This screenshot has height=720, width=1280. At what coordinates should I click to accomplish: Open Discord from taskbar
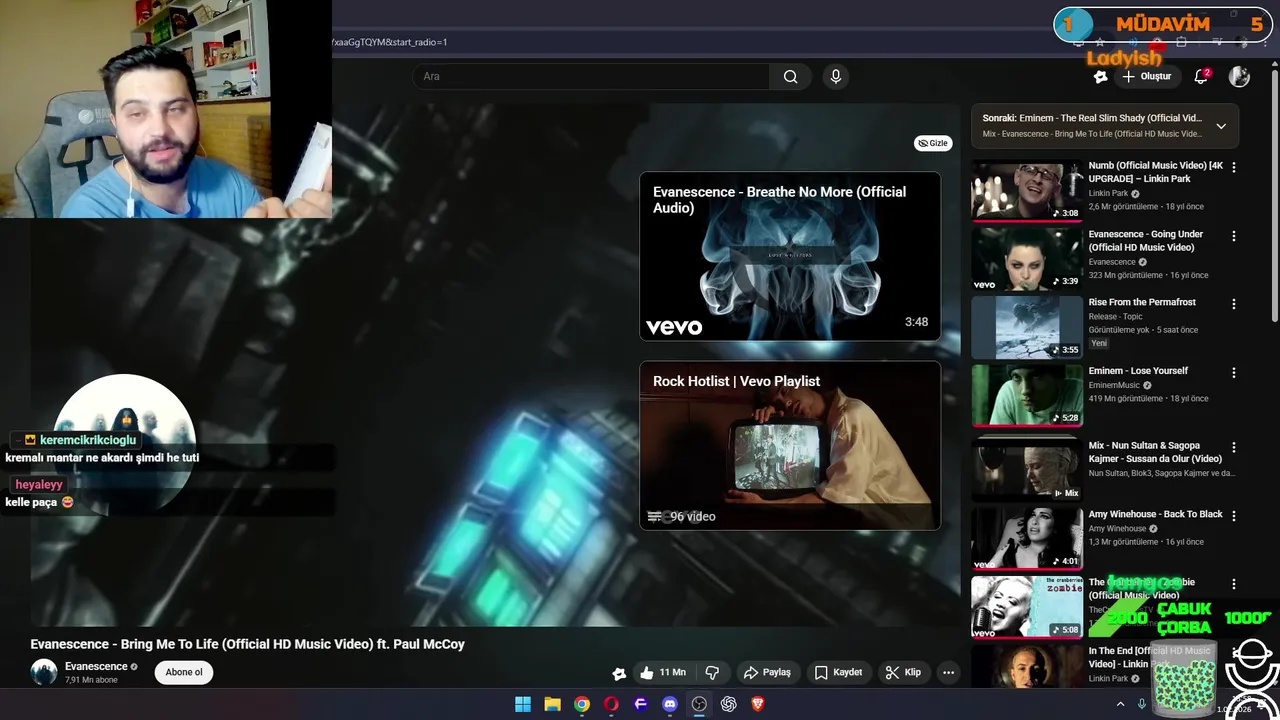[x=670, y=704]
